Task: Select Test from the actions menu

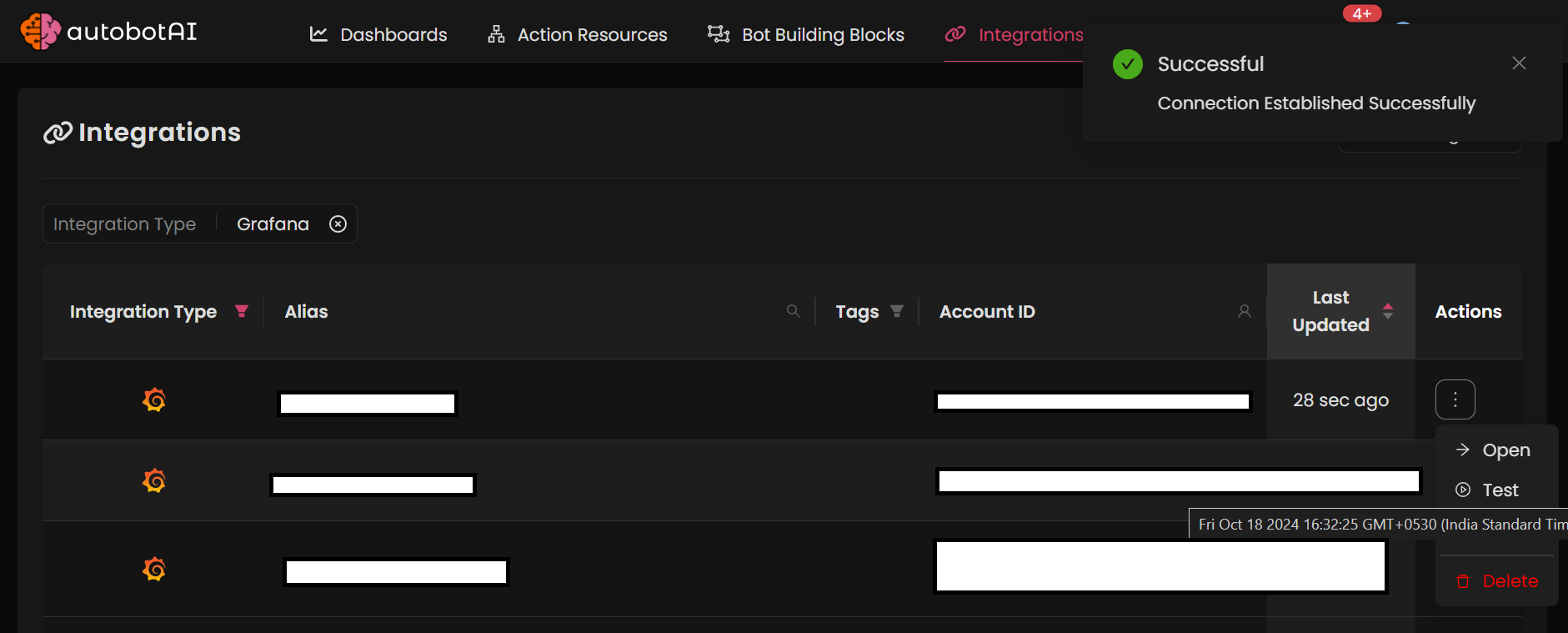Action: [1496, 490]
